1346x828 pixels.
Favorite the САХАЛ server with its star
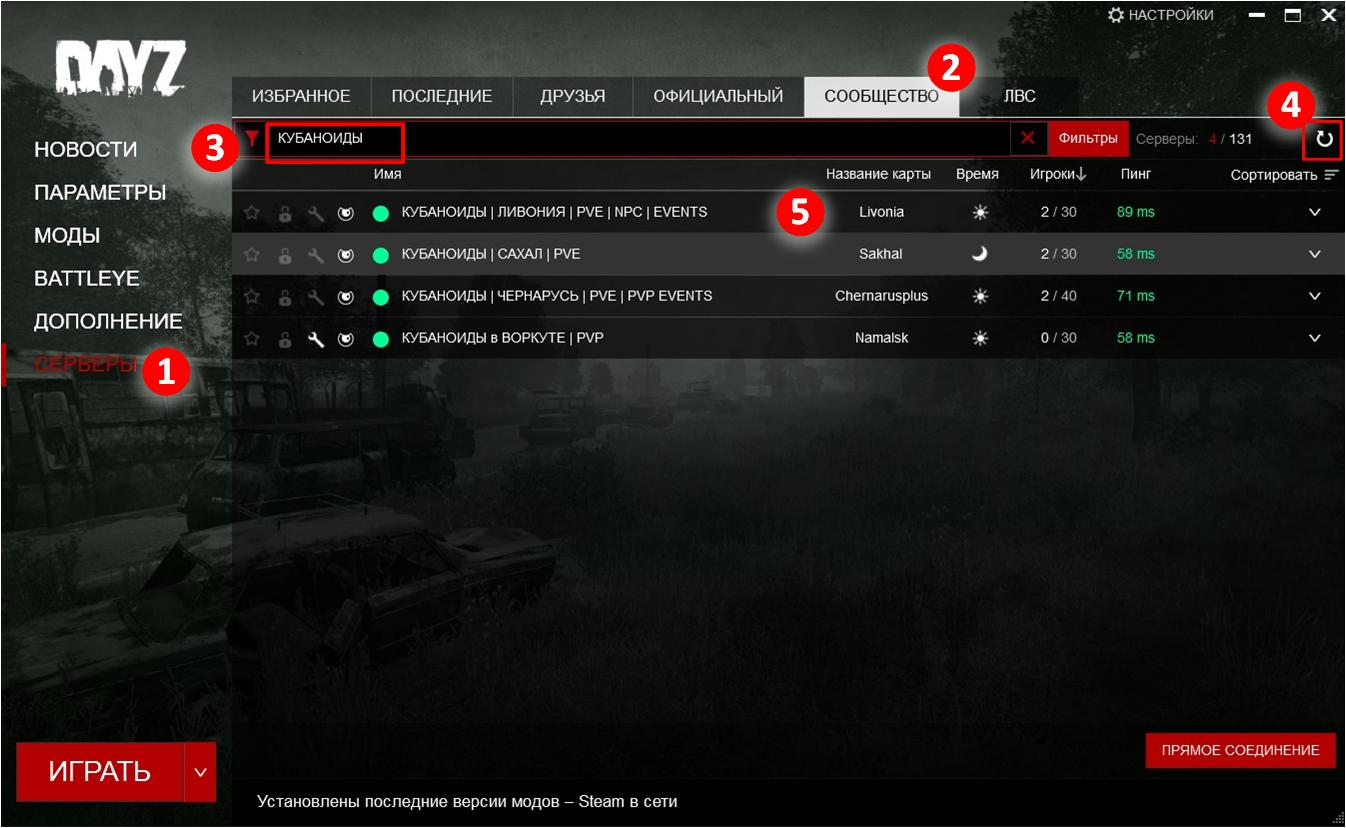pos(252,254)
